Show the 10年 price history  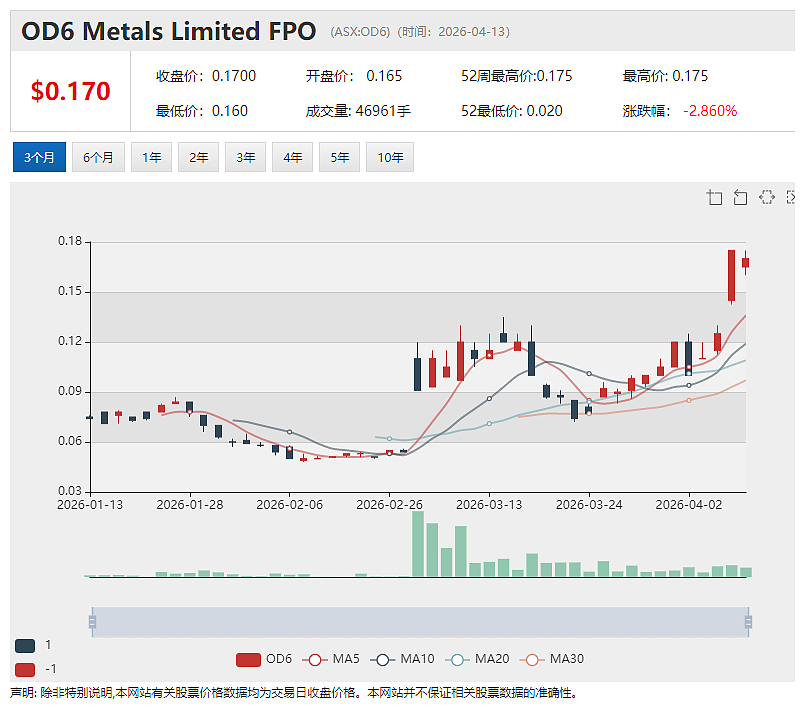[x=390, y=157]
